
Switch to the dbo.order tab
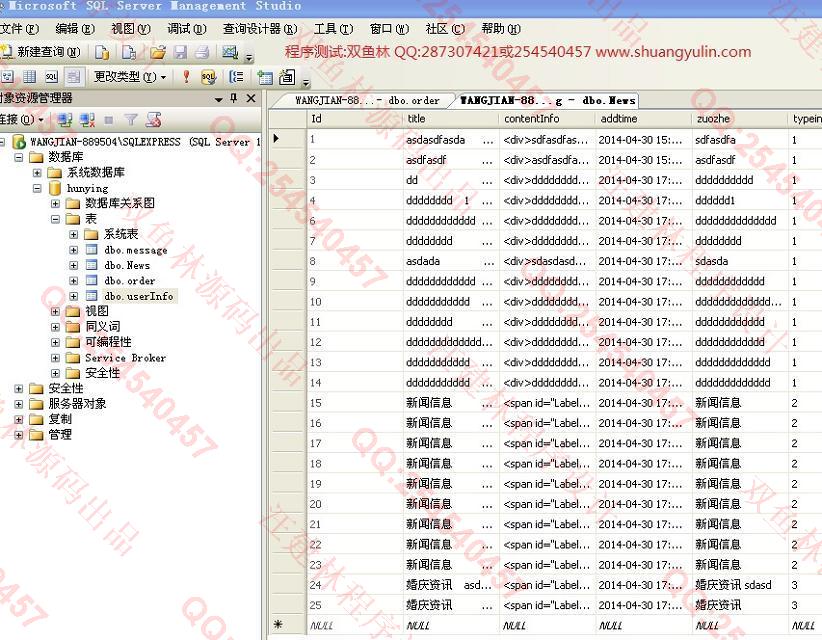click(367, 100)
